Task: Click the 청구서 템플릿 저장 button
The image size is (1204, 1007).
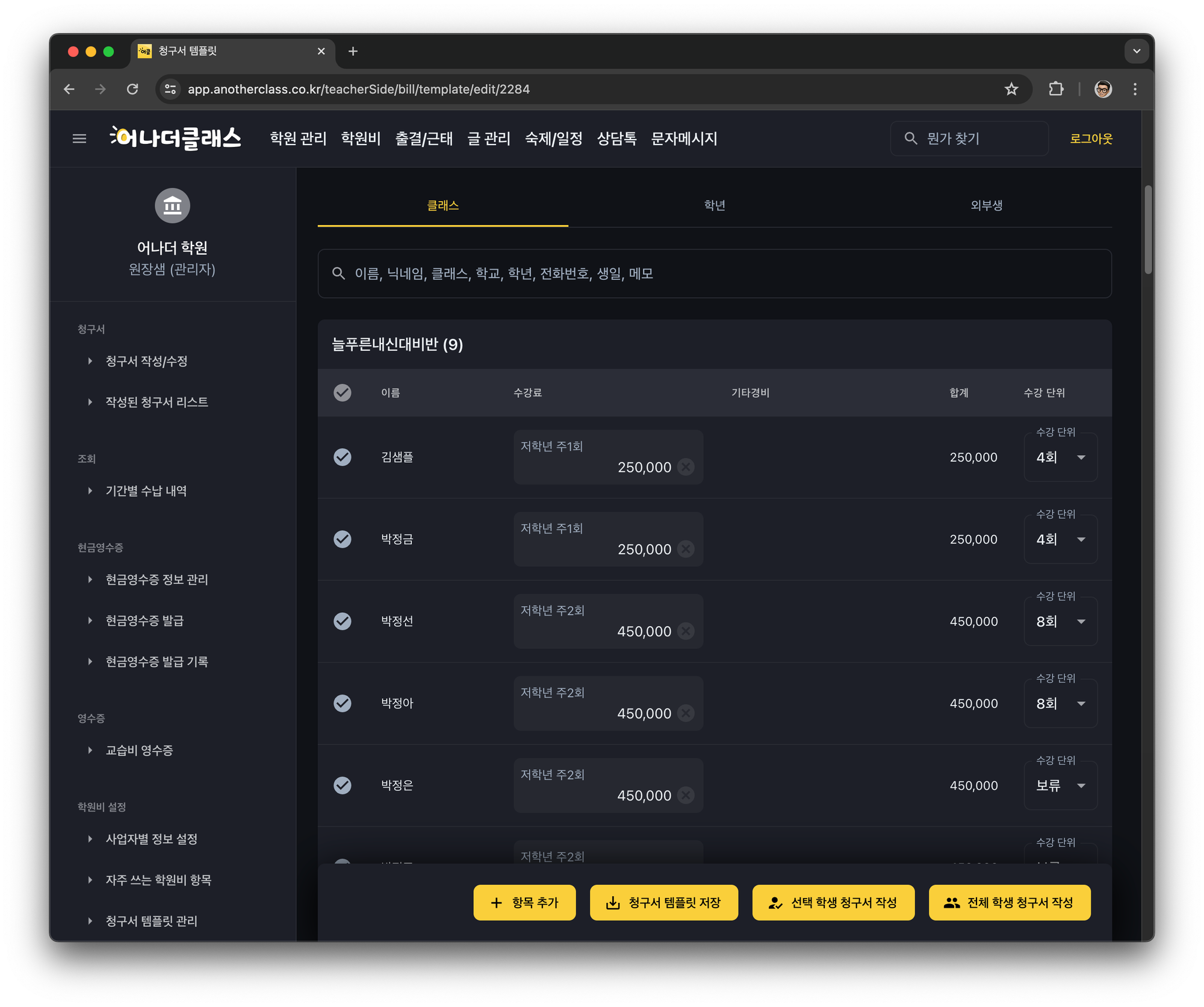Action: (663, 902)
